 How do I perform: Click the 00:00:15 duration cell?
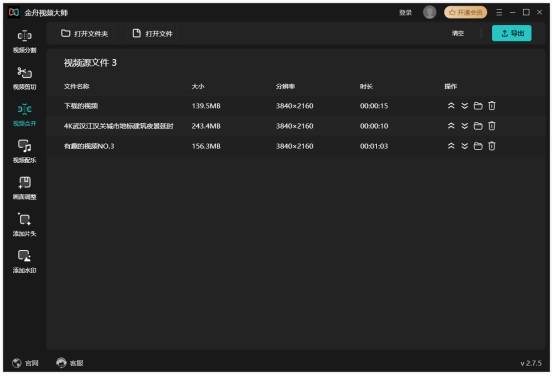(374, 106)
